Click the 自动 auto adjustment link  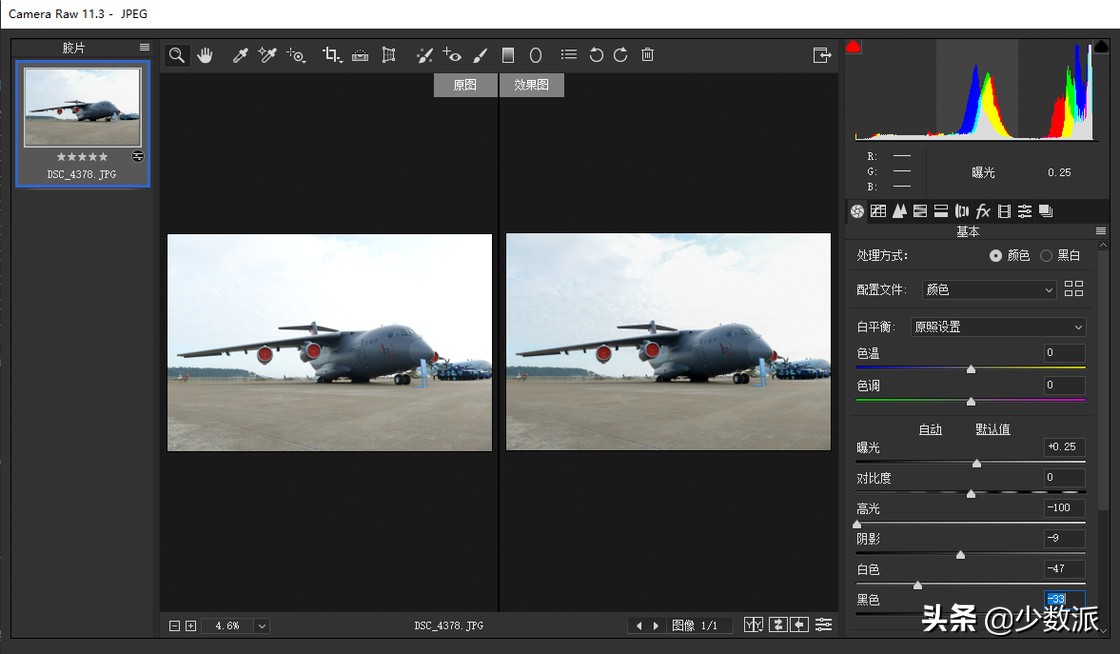pos(930,429)
